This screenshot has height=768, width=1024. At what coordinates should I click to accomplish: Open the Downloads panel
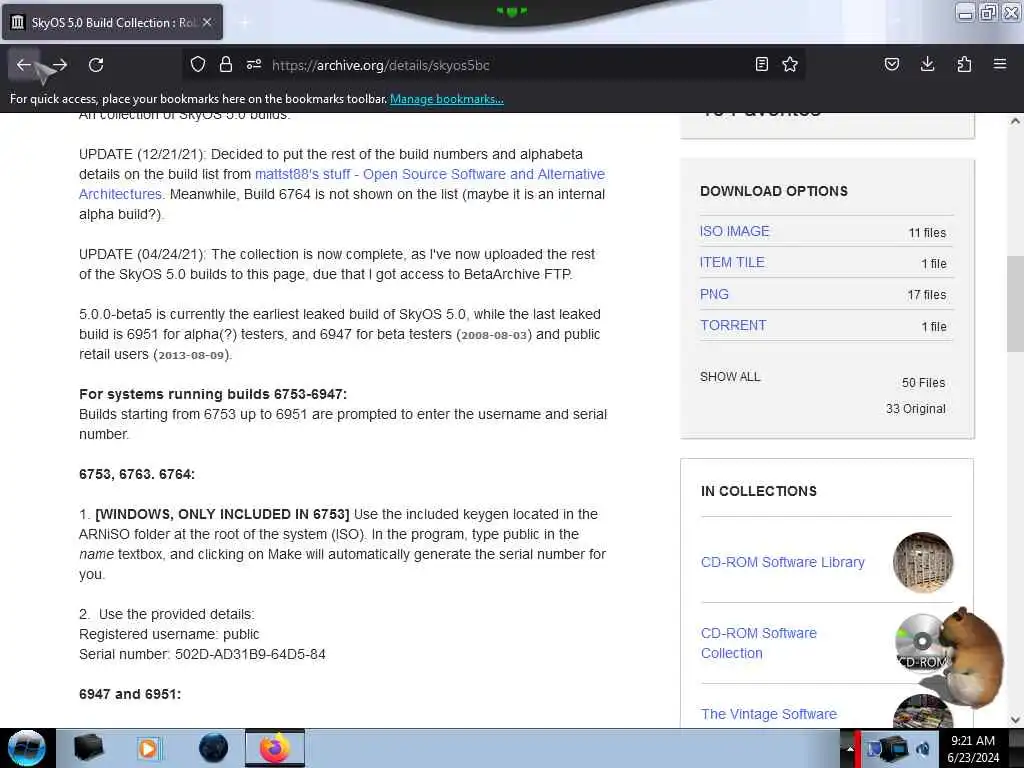(927, 64)
